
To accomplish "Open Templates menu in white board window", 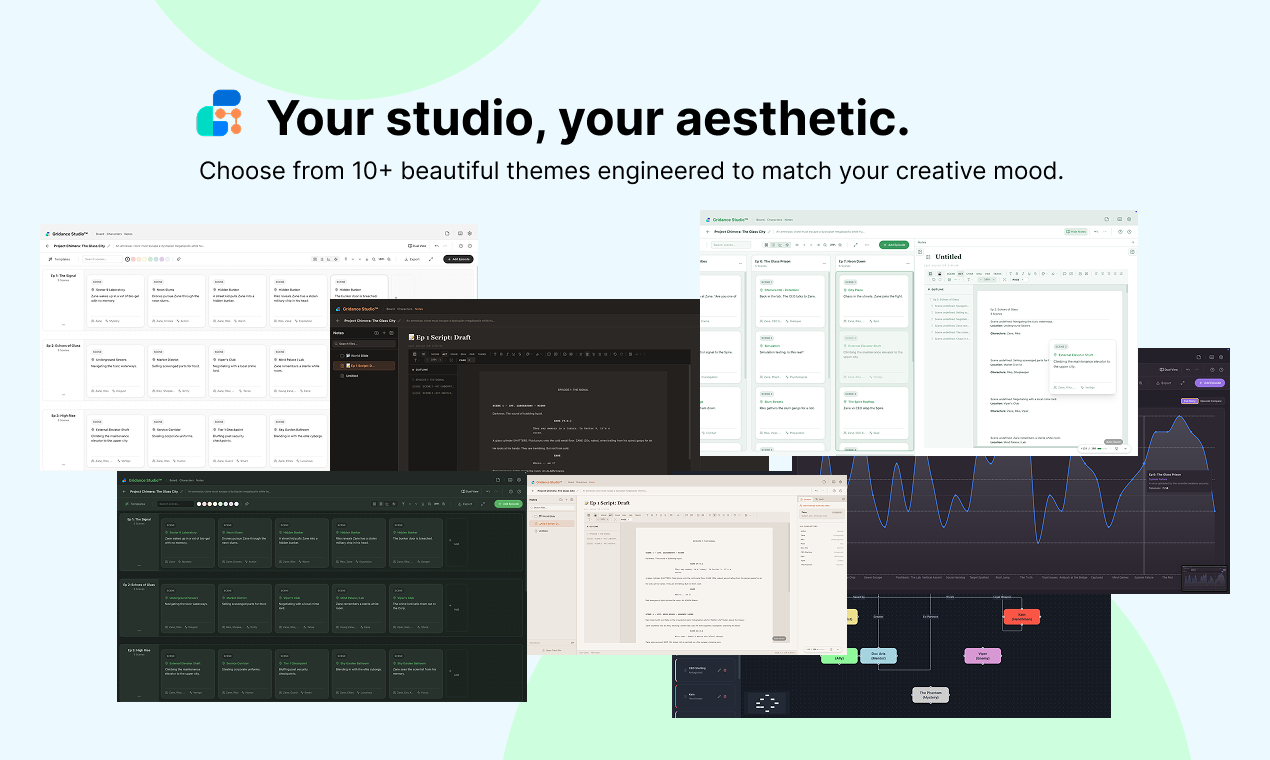I will (59, 259).
